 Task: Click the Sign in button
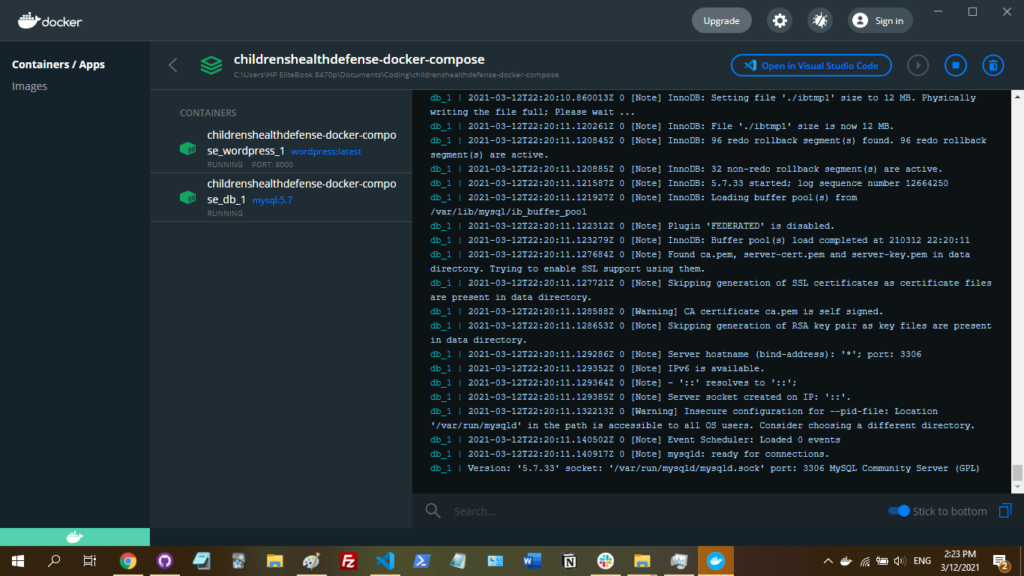tap(877, 20)
